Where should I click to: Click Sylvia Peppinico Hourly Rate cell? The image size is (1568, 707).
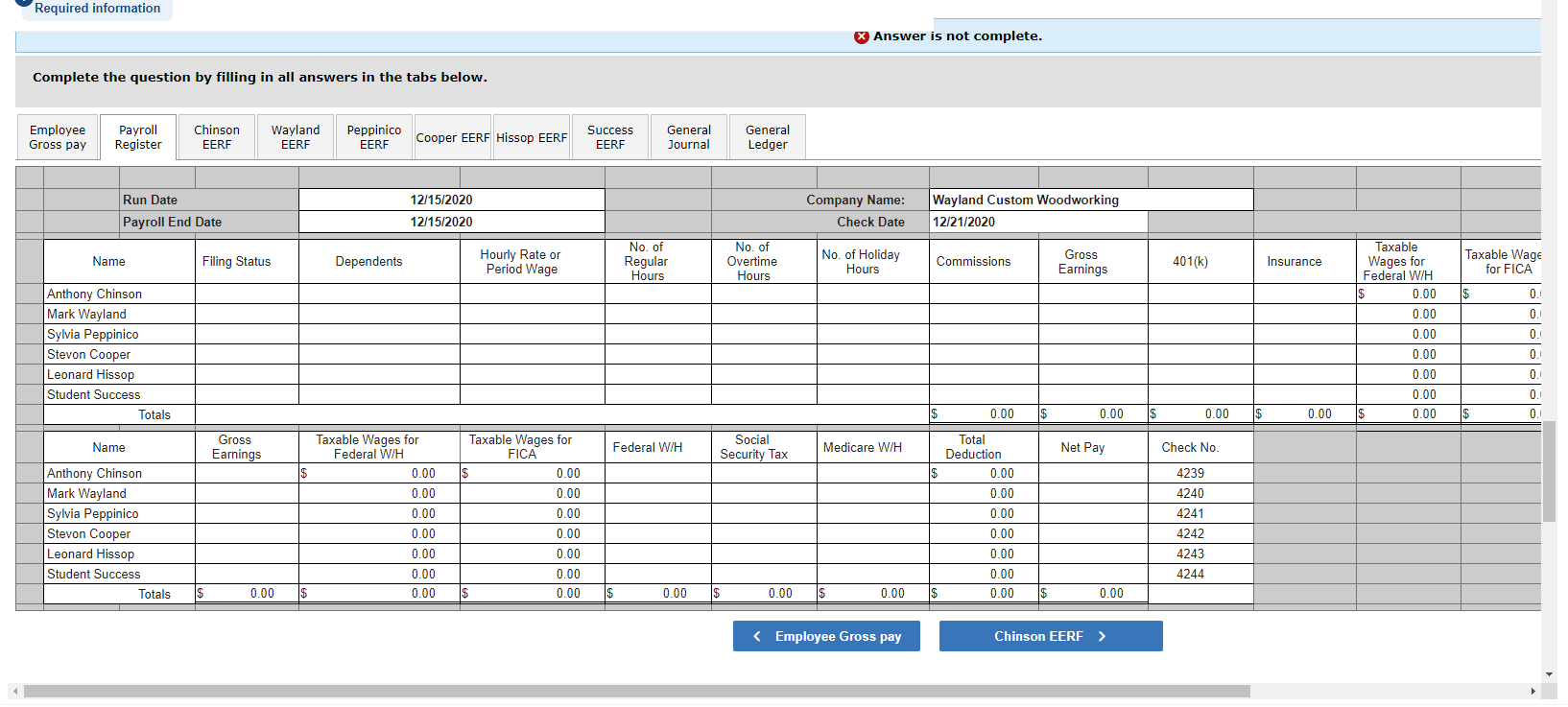[x=533, y=334]
